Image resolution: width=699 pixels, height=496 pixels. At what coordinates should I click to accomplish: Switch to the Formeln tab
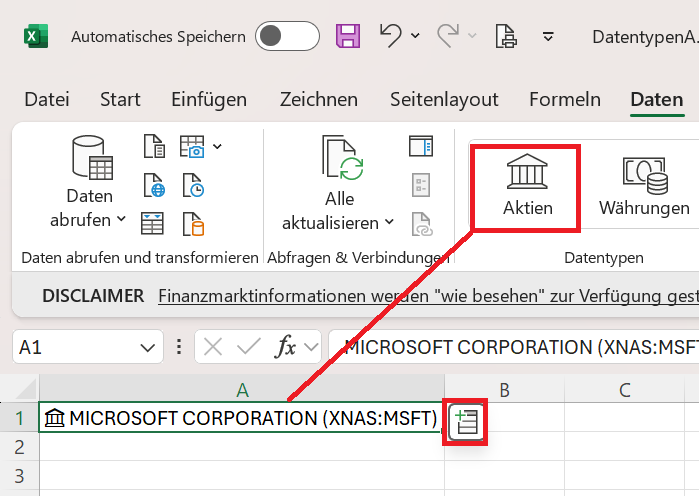(565, 99)
